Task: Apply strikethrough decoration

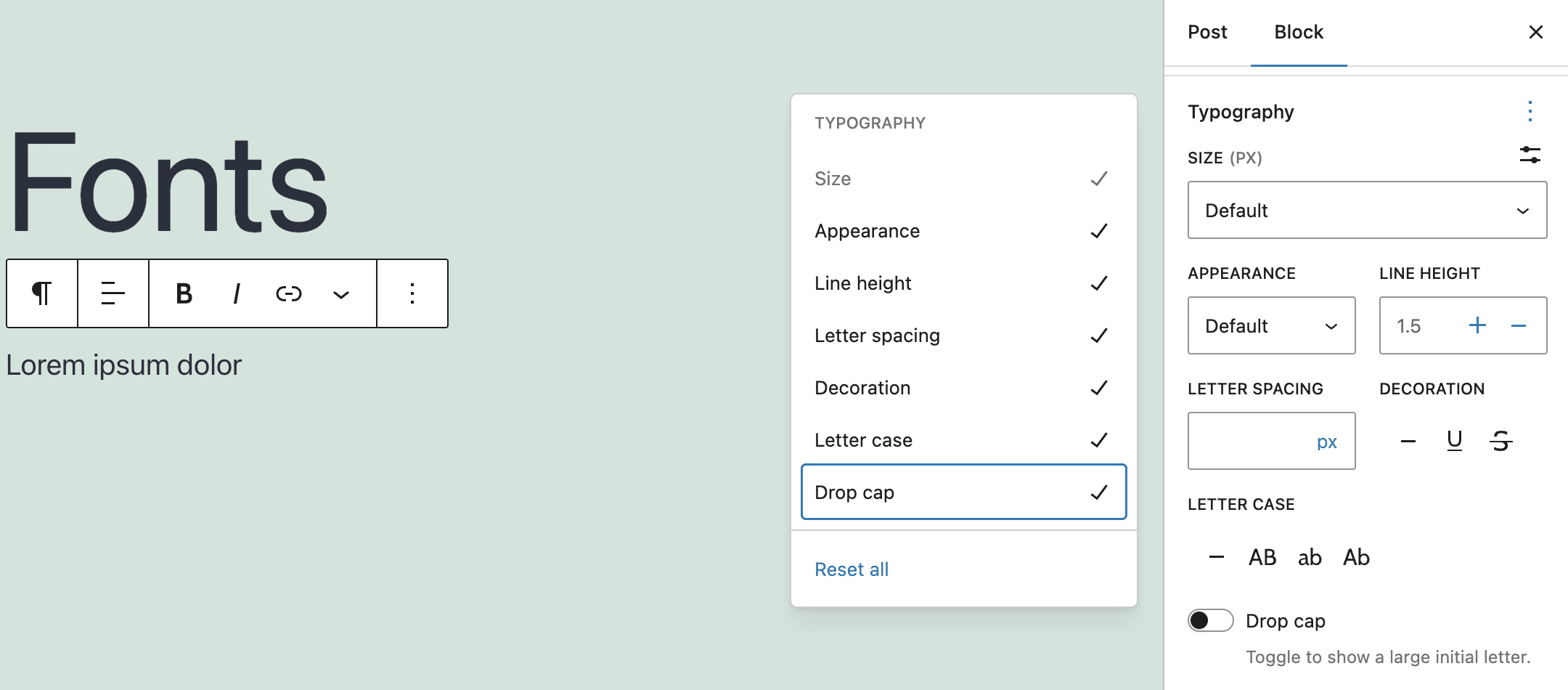Action: click(x=1500, y=440)
